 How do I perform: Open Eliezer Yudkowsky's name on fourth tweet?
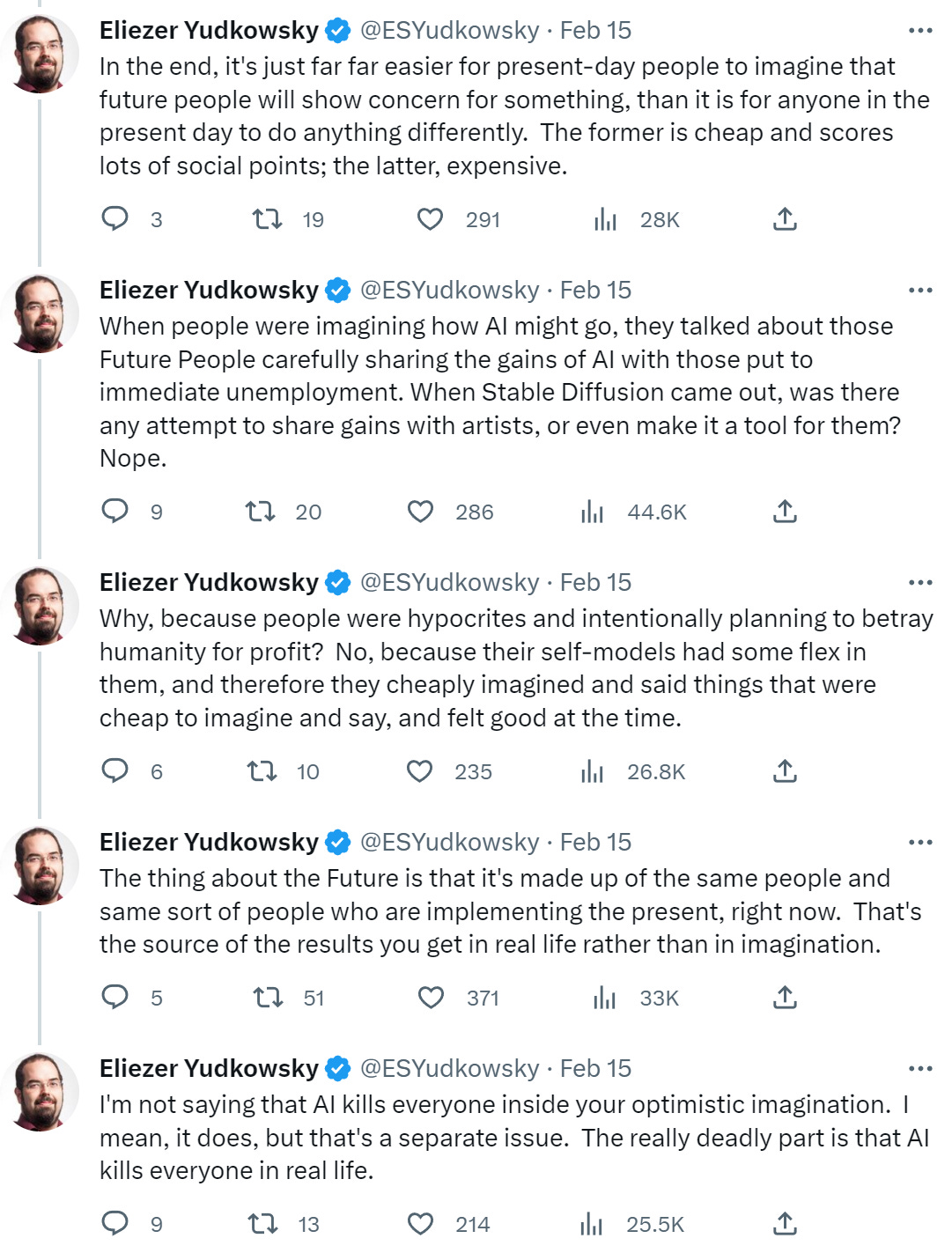(x=209, y=843)
